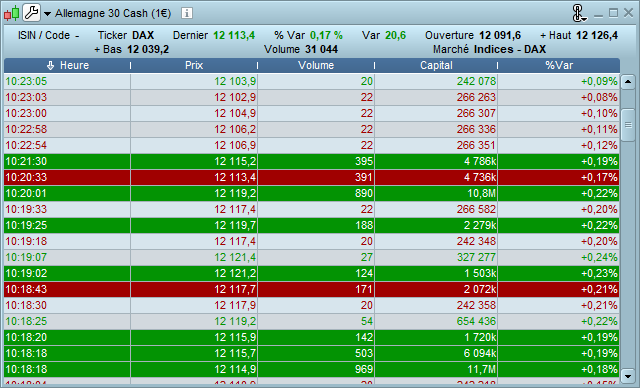Screen dimensions: 640x388
Task: Click the Var value 20,6
Action: pyautogui.click(x=396, y=35)
